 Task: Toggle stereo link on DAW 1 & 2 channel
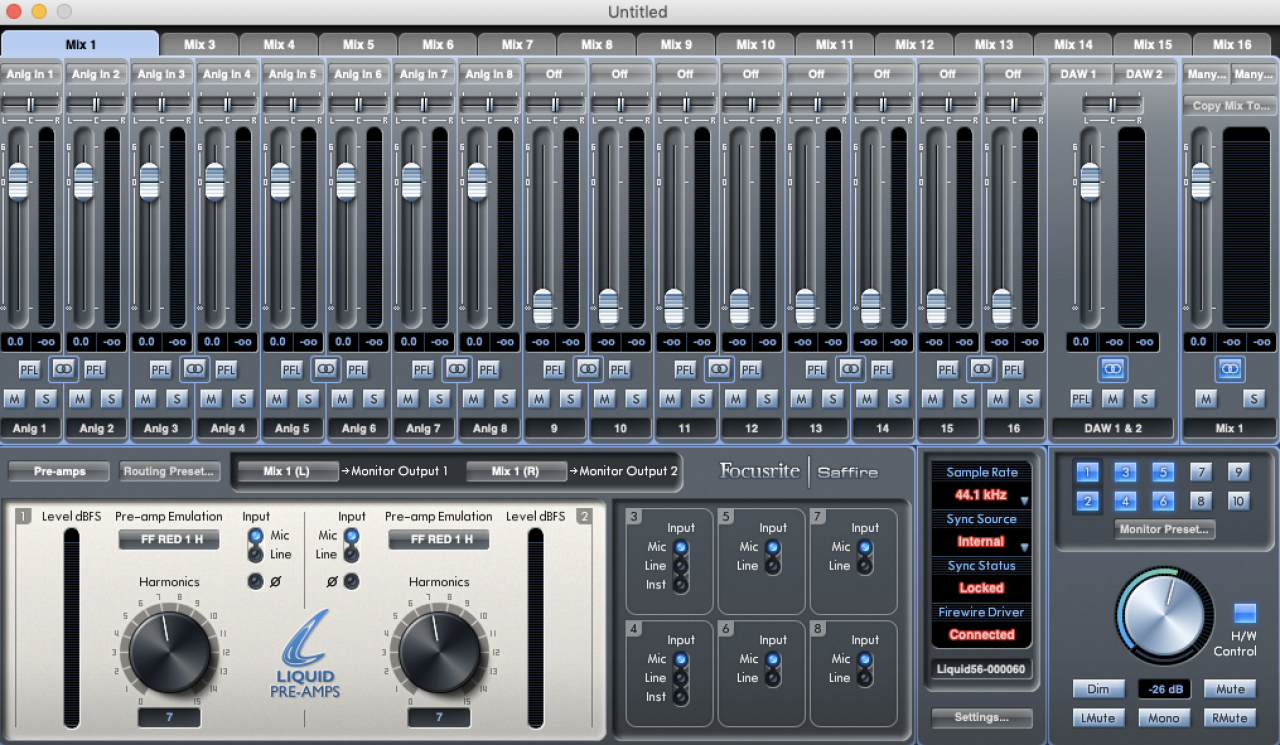pos(1112,369)
